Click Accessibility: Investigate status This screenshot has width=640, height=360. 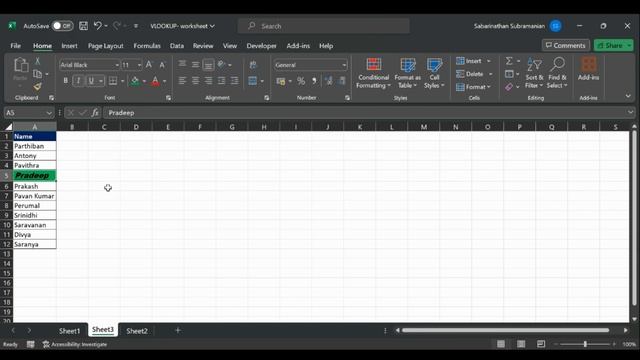click(x=75, y=344)
